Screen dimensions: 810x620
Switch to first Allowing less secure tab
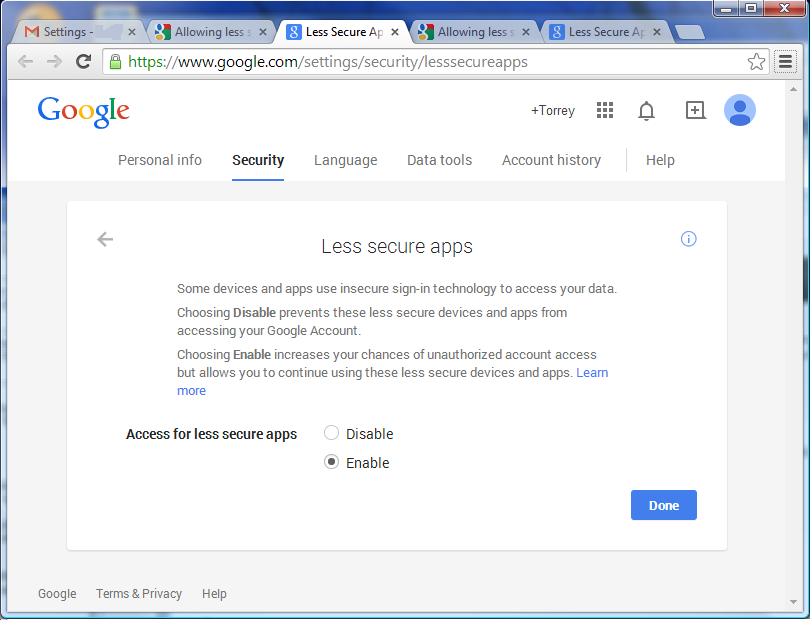tap(212, 32)
